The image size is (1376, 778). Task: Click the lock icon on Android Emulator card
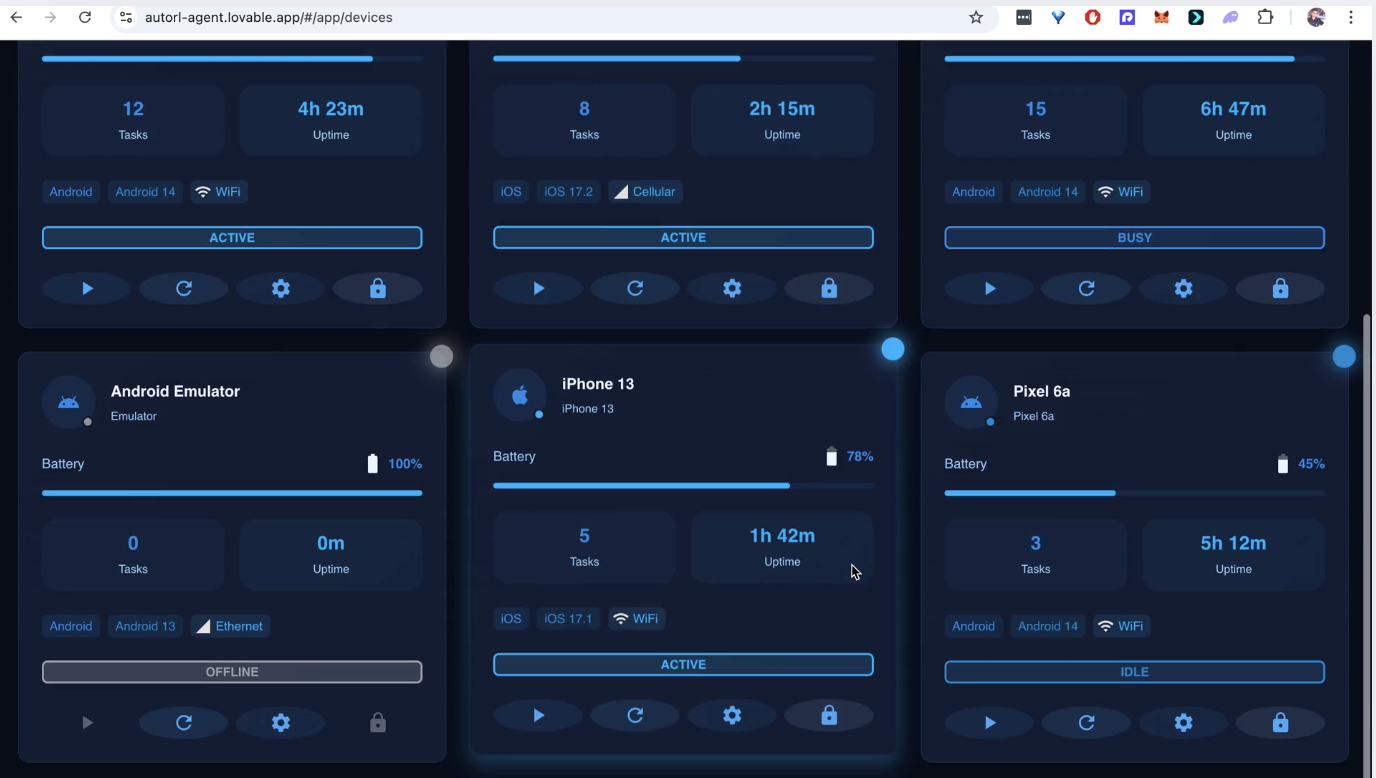(x=378, y=722)
